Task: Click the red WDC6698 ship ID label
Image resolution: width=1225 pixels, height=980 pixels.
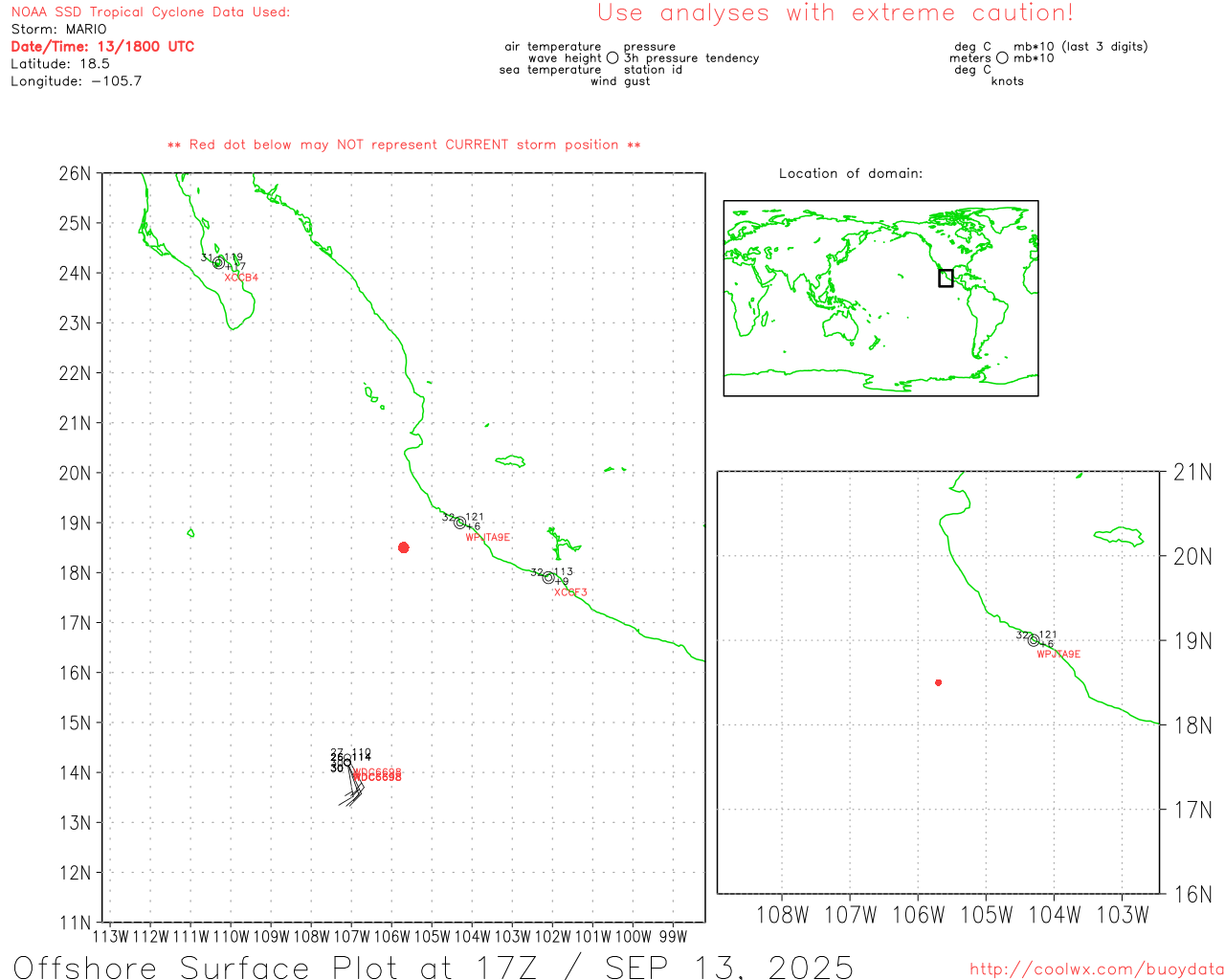Action: coord(377,775)
